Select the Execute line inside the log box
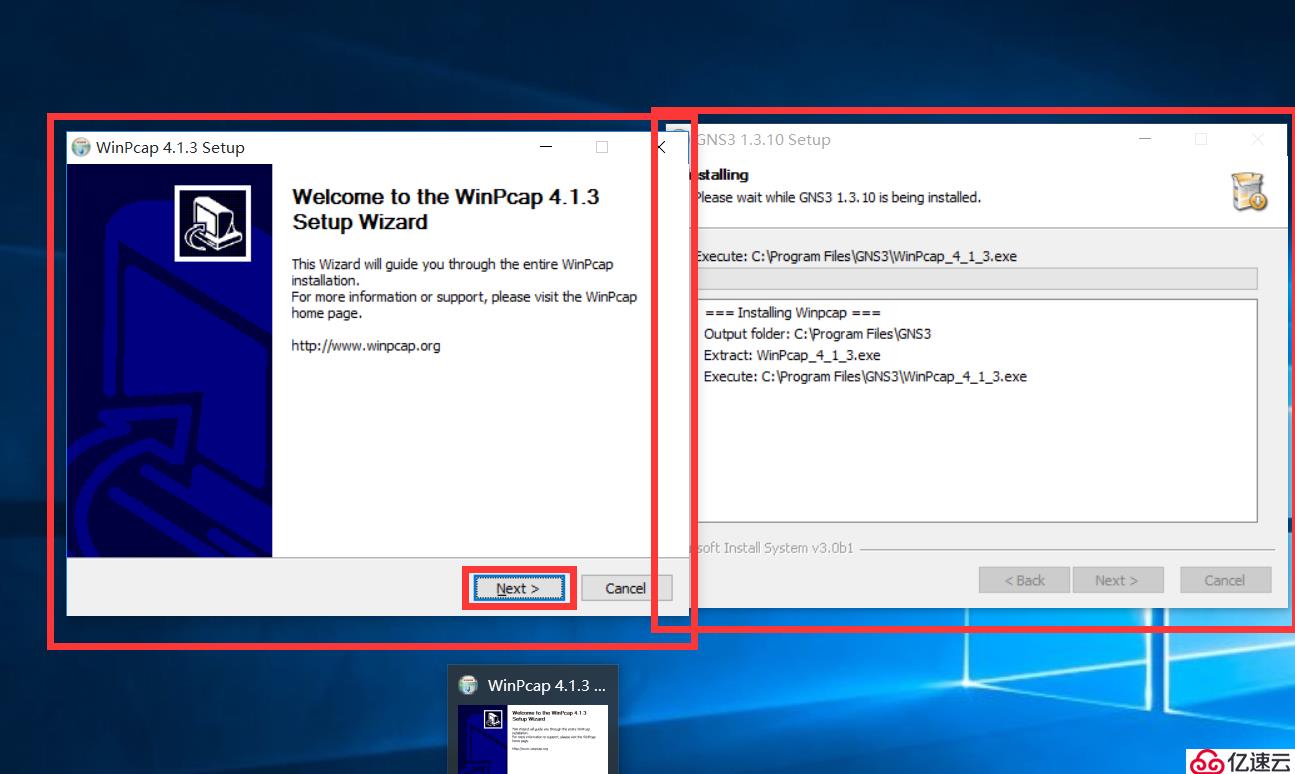Image resolution: width=1295 pixels, height=774 pixels. pyautogui.click(x=865, y=377)
